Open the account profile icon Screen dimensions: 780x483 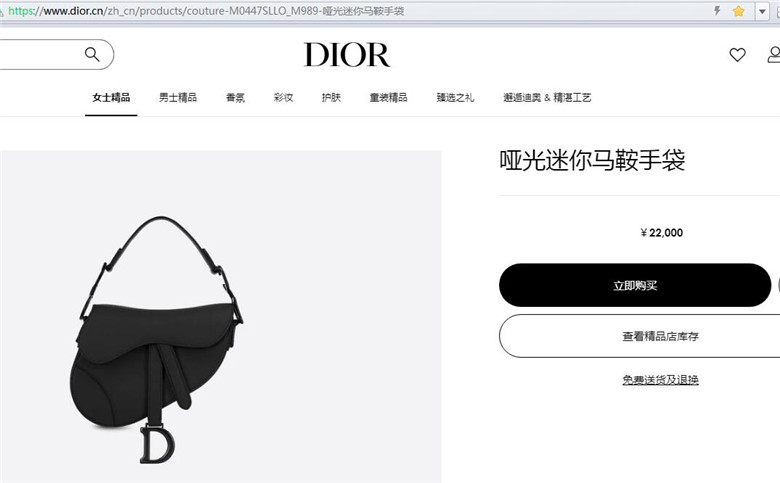(x=774, y=55)
